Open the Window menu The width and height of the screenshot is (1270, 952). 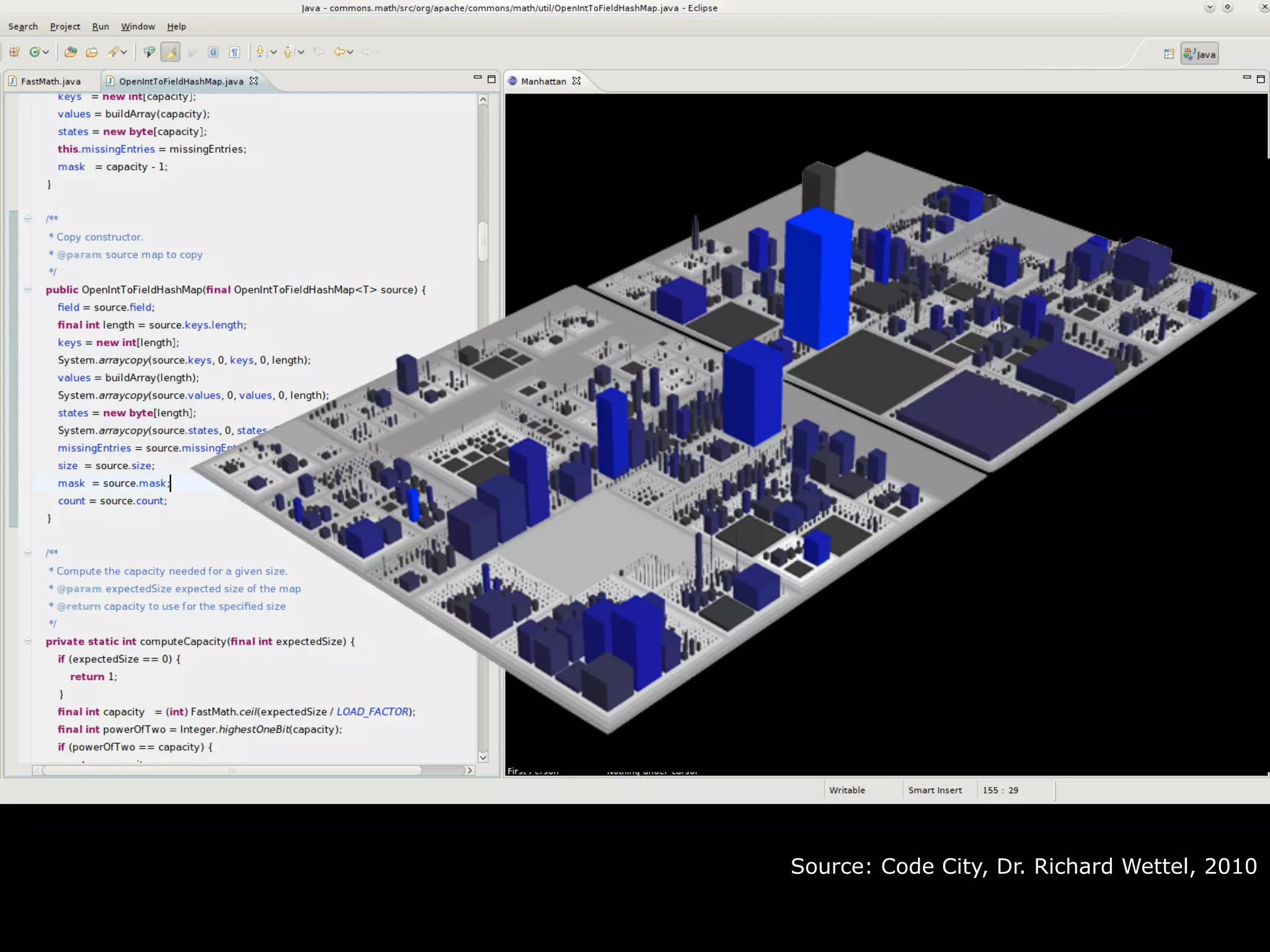pos(138,27)
